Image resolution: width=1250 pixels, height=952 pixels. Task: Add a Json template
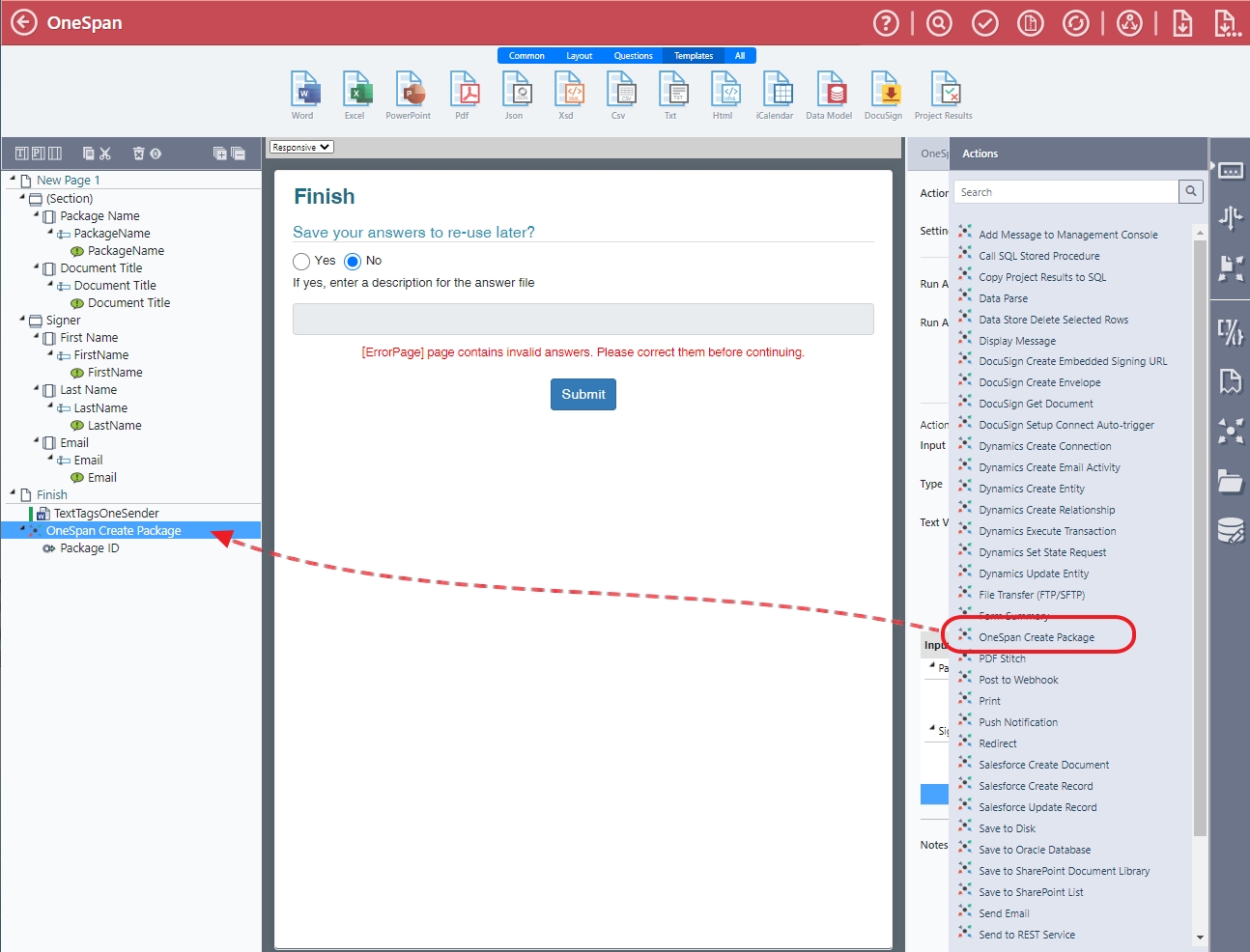[x=515, y=96]
